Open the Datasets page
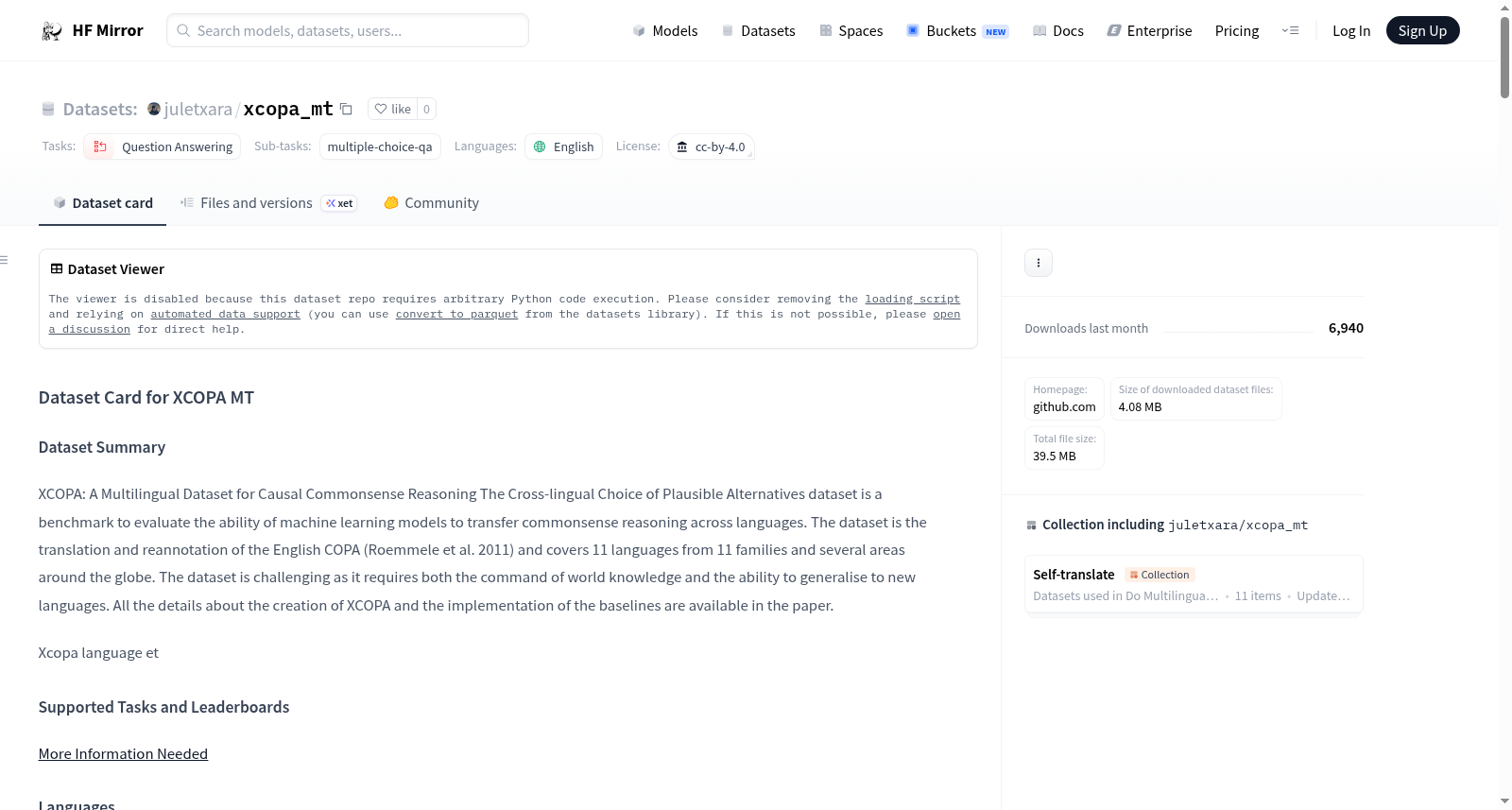 coord(758,31)
